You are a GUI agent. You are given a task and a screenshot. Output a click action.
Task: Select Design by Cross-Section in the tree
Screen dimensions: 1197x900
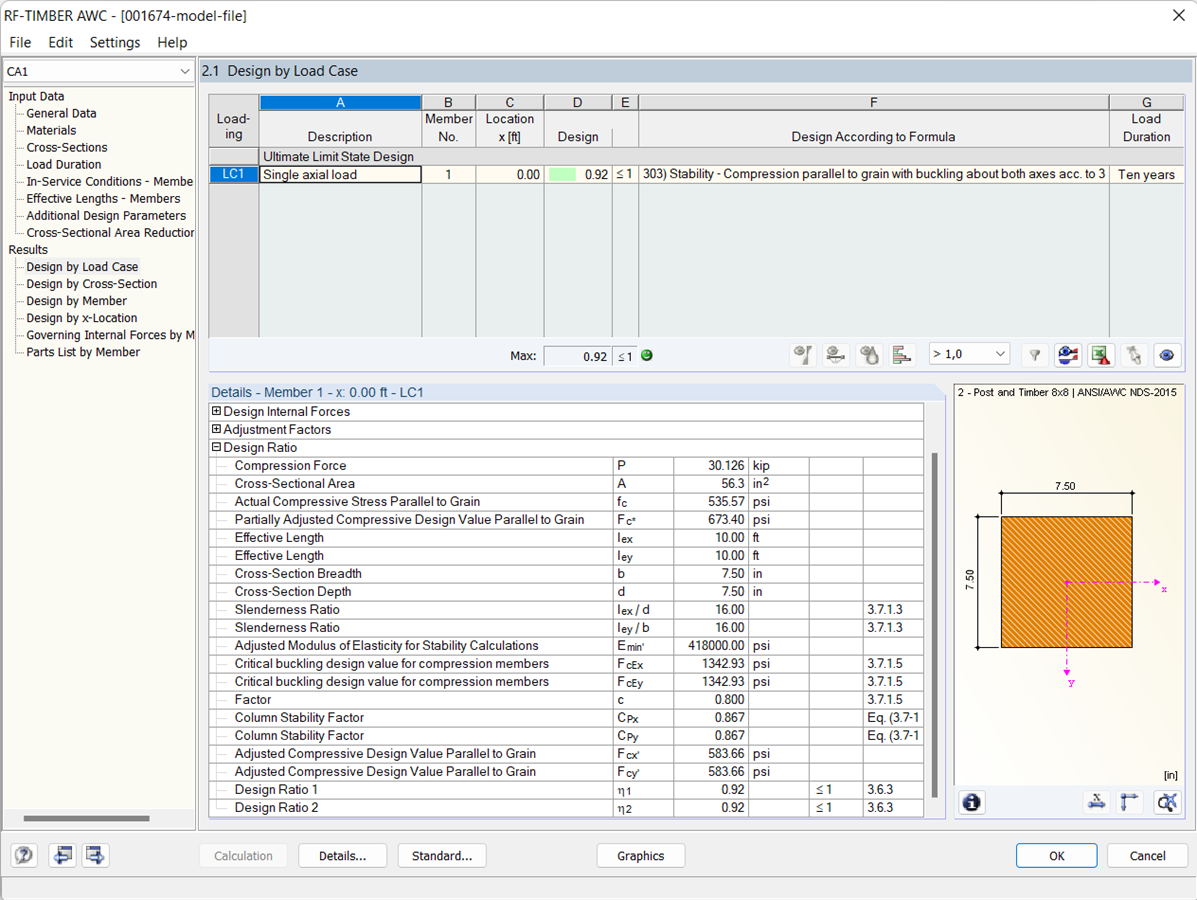tap(91, 284)
